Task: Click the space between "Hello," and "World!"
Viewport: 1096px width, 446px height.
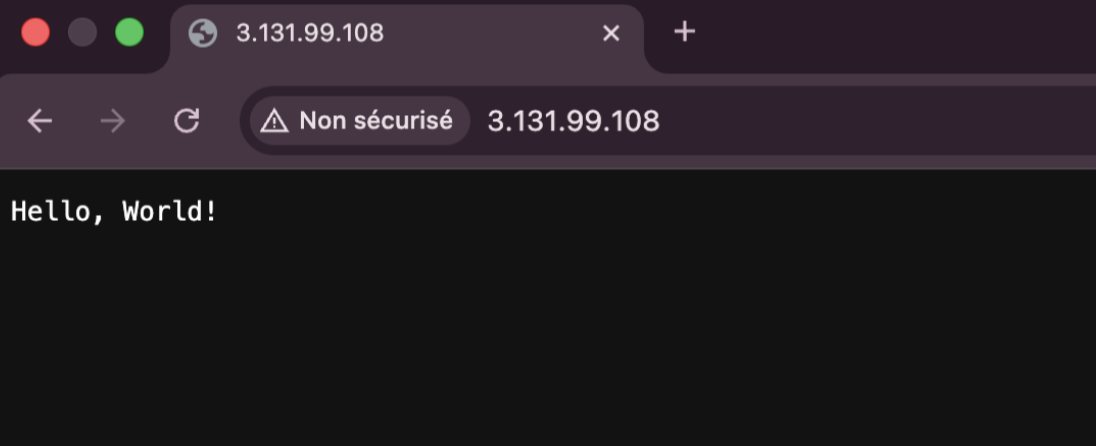Action: [x=113, y=212]
